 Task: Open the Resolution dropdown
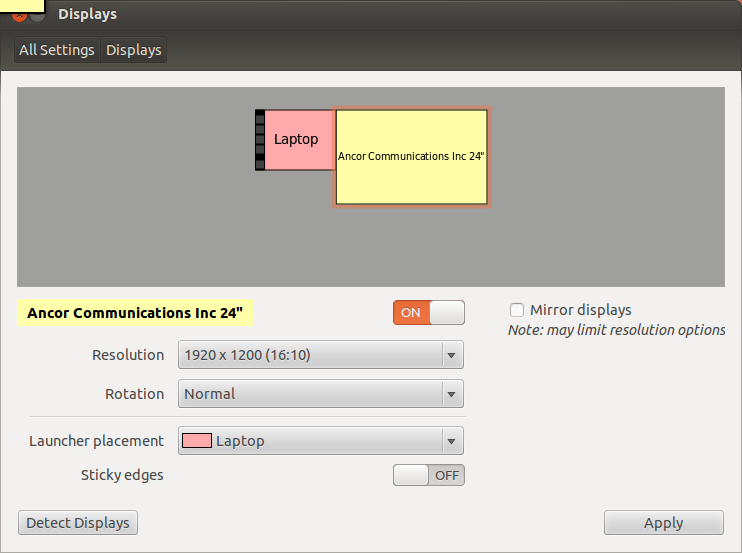[x=320, y=355]
